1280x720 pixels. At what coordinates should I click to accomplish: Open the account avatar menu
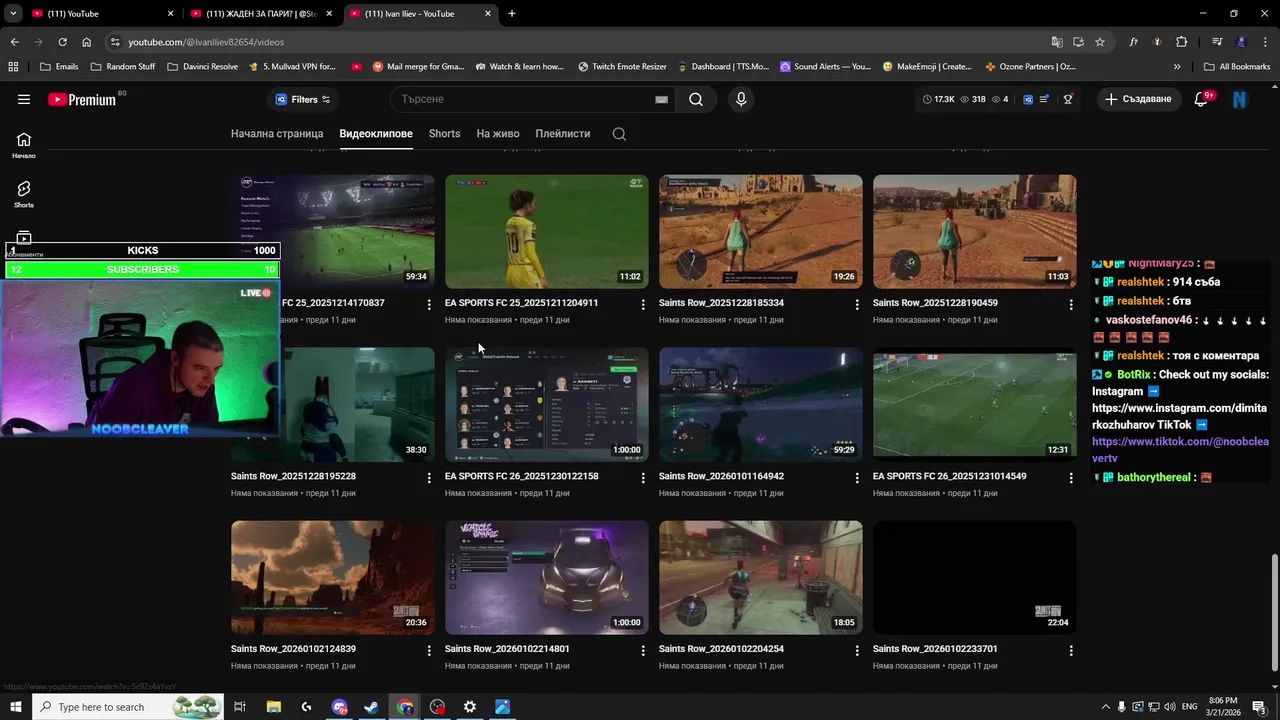pos(1240,99)
